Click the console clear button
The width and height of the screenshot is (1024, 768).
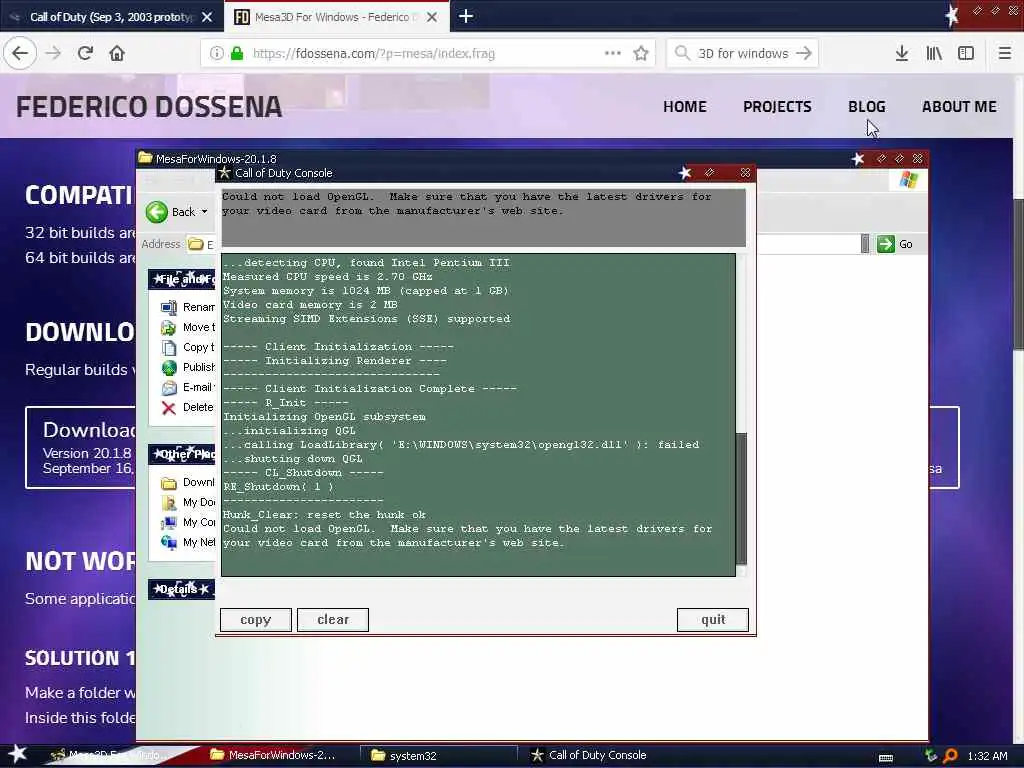[x=332, y=620]
